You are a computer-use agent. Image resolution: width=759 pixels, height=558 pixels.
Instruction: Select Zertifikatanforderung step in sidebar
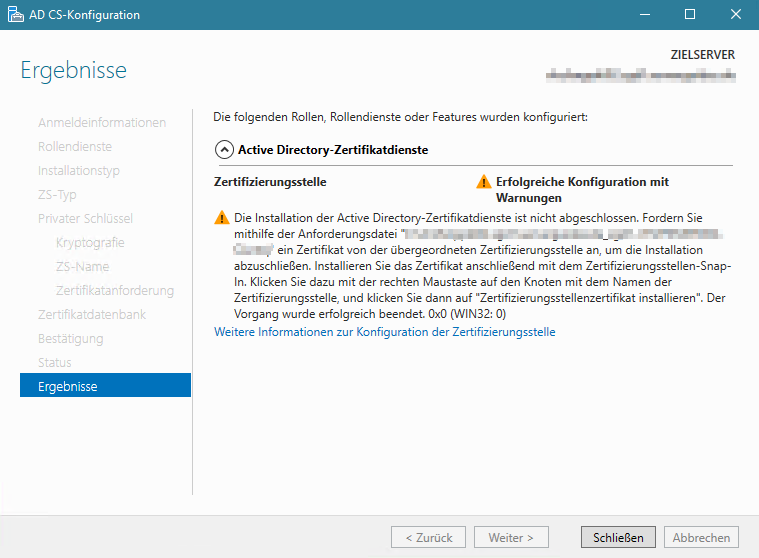tap(115, 290)
